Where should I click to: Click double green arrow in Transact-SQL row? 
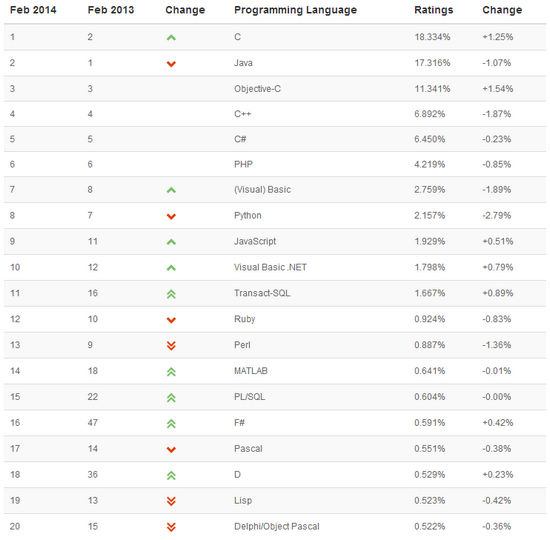(x=171, y=294)
